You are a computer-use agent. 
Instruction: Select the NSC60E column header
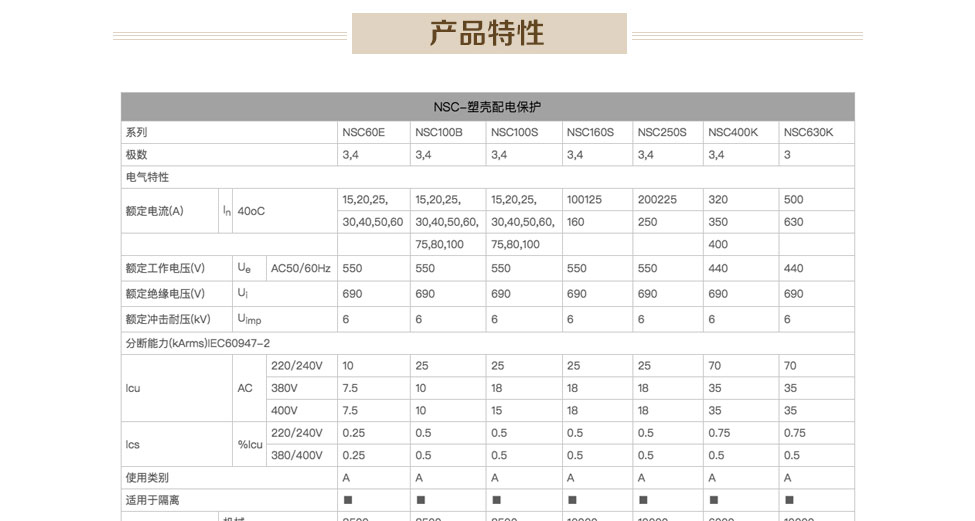[363, 133]
